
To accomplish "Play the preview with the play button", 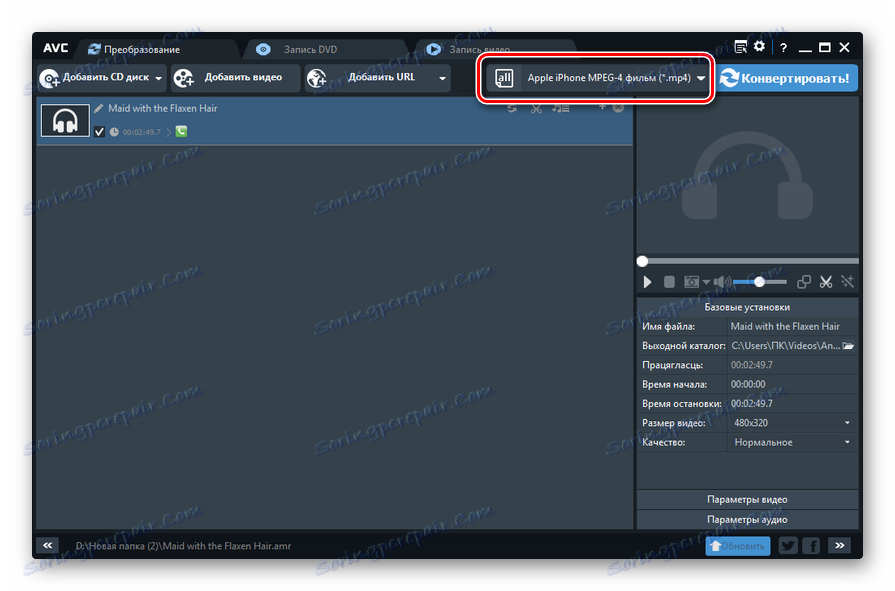I will click(647, 282).
